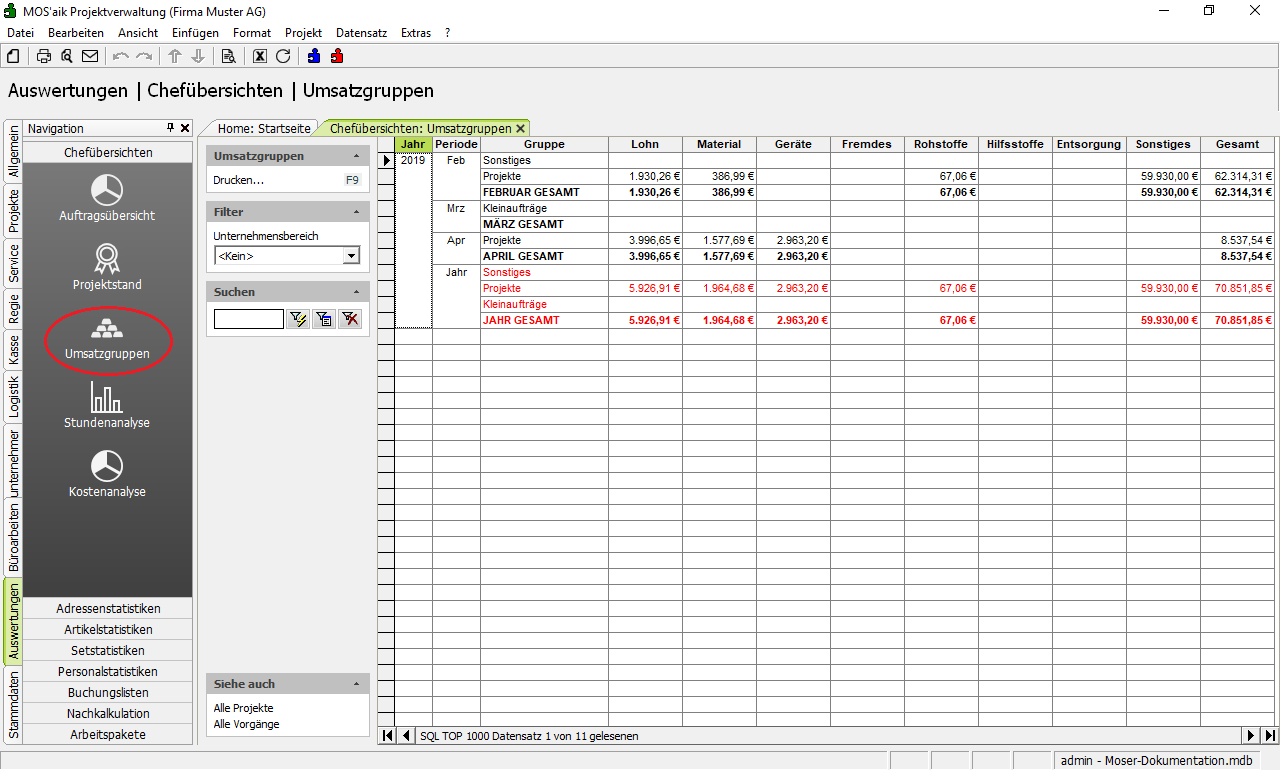1280x770 pixels.
Task: Open the Unternehmensbereich dropdown
Action: [350, 256]
